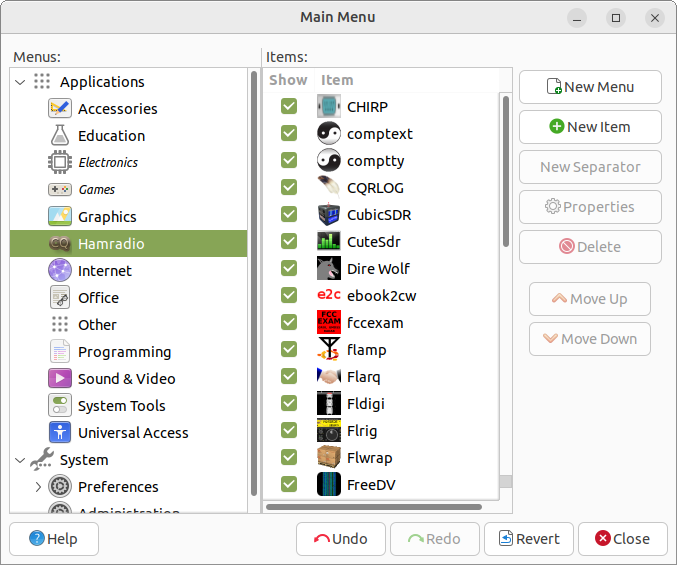Toggle the Show checkbox for Fldigi
677x565 pixels.
click(x=289, y=404)
